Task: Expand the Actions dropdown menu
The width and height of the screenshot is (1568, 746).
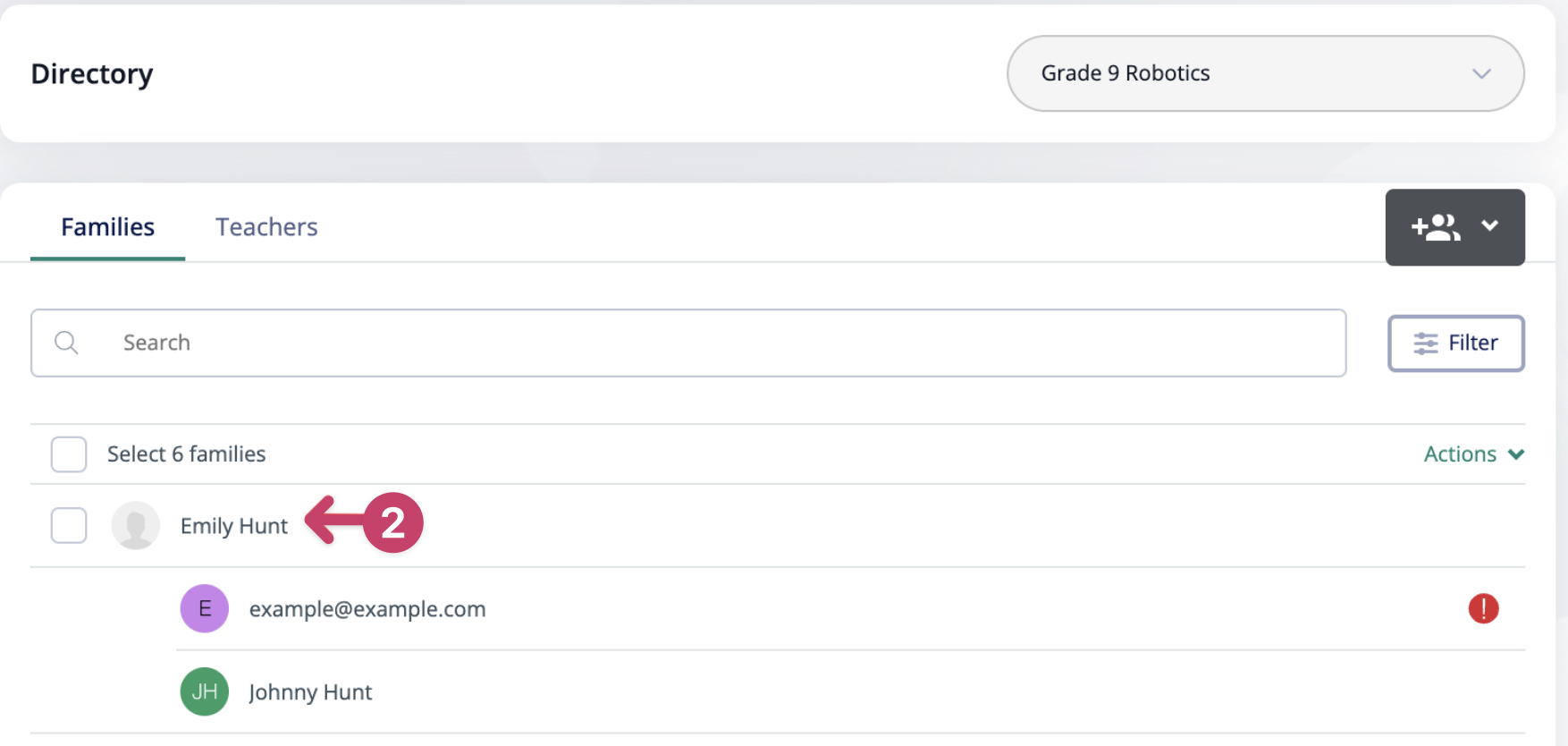Action: pos(1473,454)
